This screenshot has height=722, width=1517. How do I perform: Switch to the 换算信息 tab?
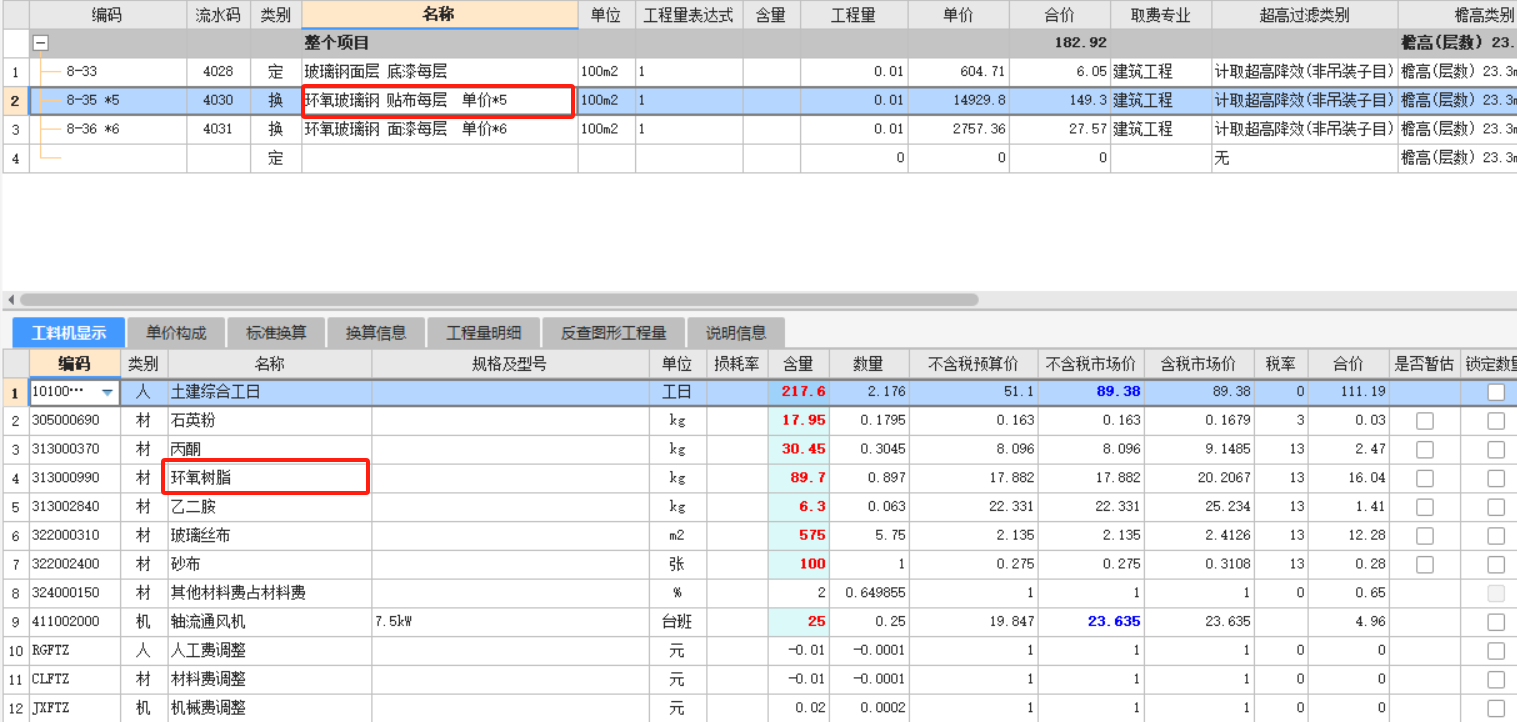(375, 333)
